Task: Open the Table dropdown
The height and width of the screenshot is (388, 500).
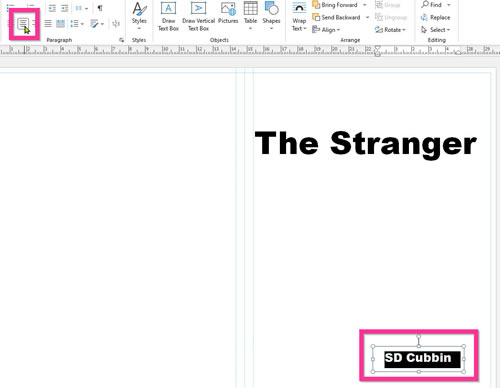Action: point(250,16)
